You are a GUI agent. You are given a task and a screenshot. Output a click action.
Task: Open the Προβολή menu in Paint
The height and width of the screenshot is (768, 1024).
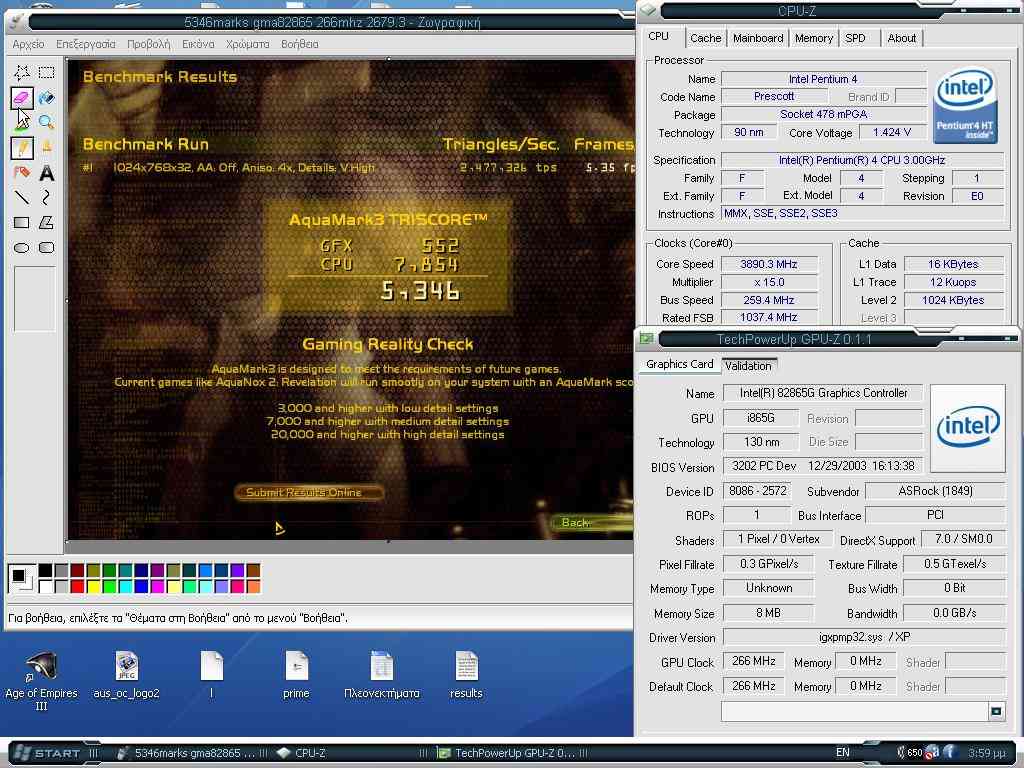click(x=149, y=44)
